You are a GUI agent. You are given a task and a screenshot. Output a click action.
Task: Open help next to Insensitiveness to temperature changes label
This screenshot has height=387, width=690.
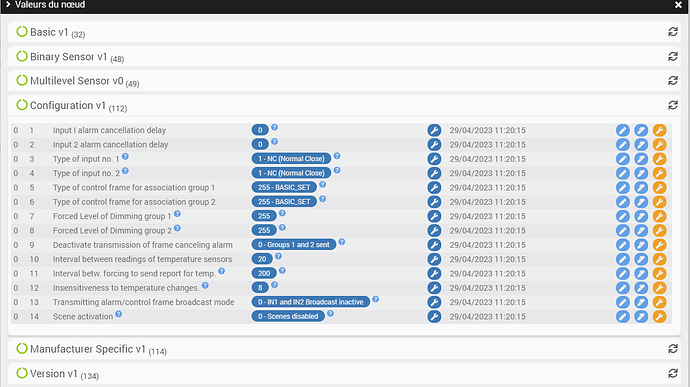click(x=205, y=285)
